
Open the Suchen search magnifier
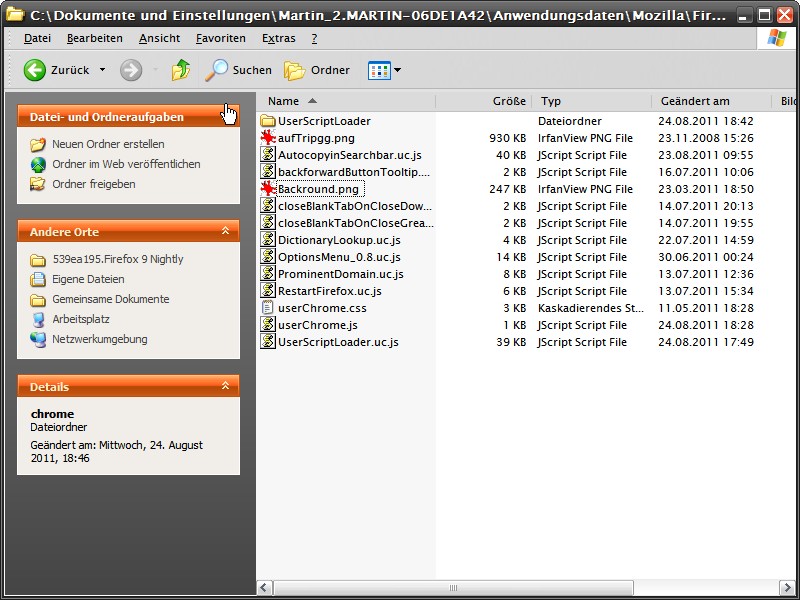point(217,70)
